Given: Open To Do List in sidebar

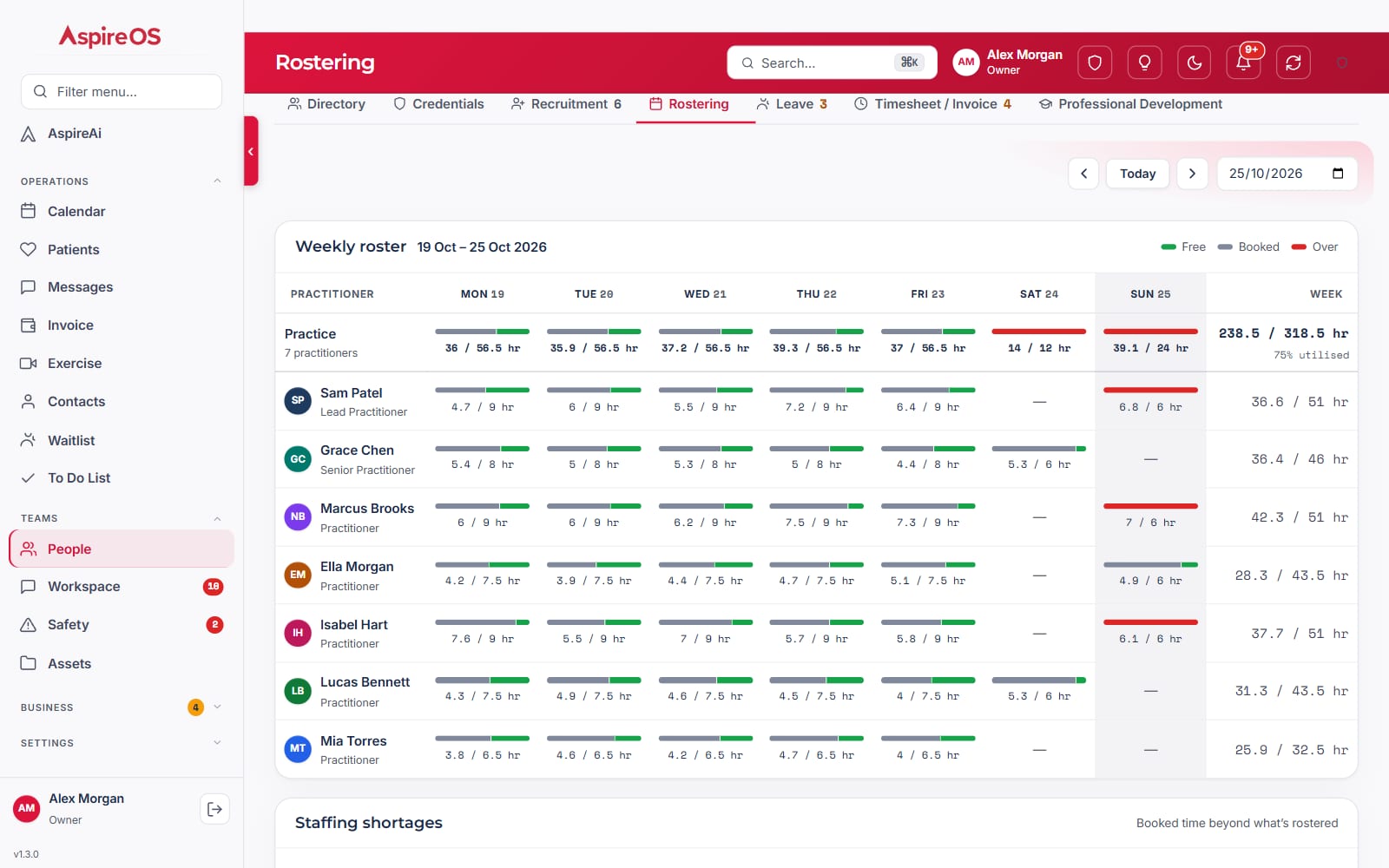Looking at the screenshot, I should [122, 478].
